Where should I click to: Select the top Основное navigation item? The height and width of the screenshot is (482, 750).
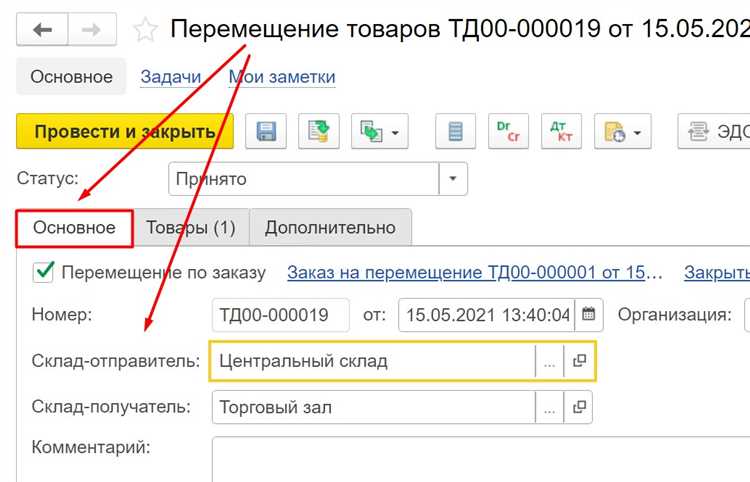pos(71,77)
